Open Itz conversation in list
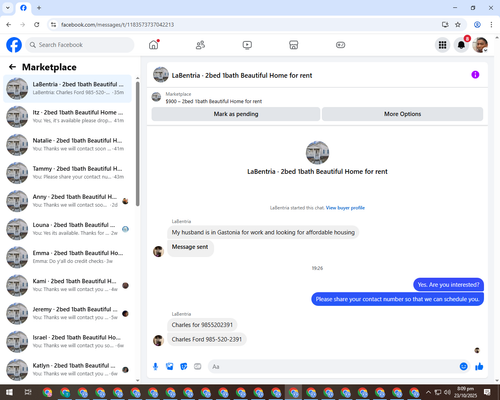 pyautogui.click(x=67, y=117)
